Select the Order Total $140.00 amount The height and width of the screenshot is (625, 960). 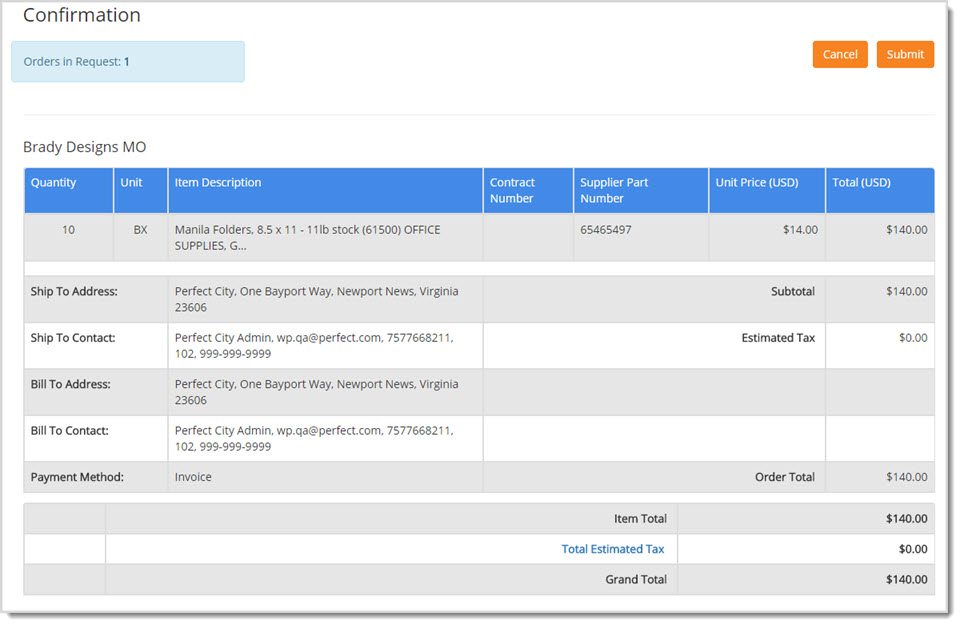(906, 477)
